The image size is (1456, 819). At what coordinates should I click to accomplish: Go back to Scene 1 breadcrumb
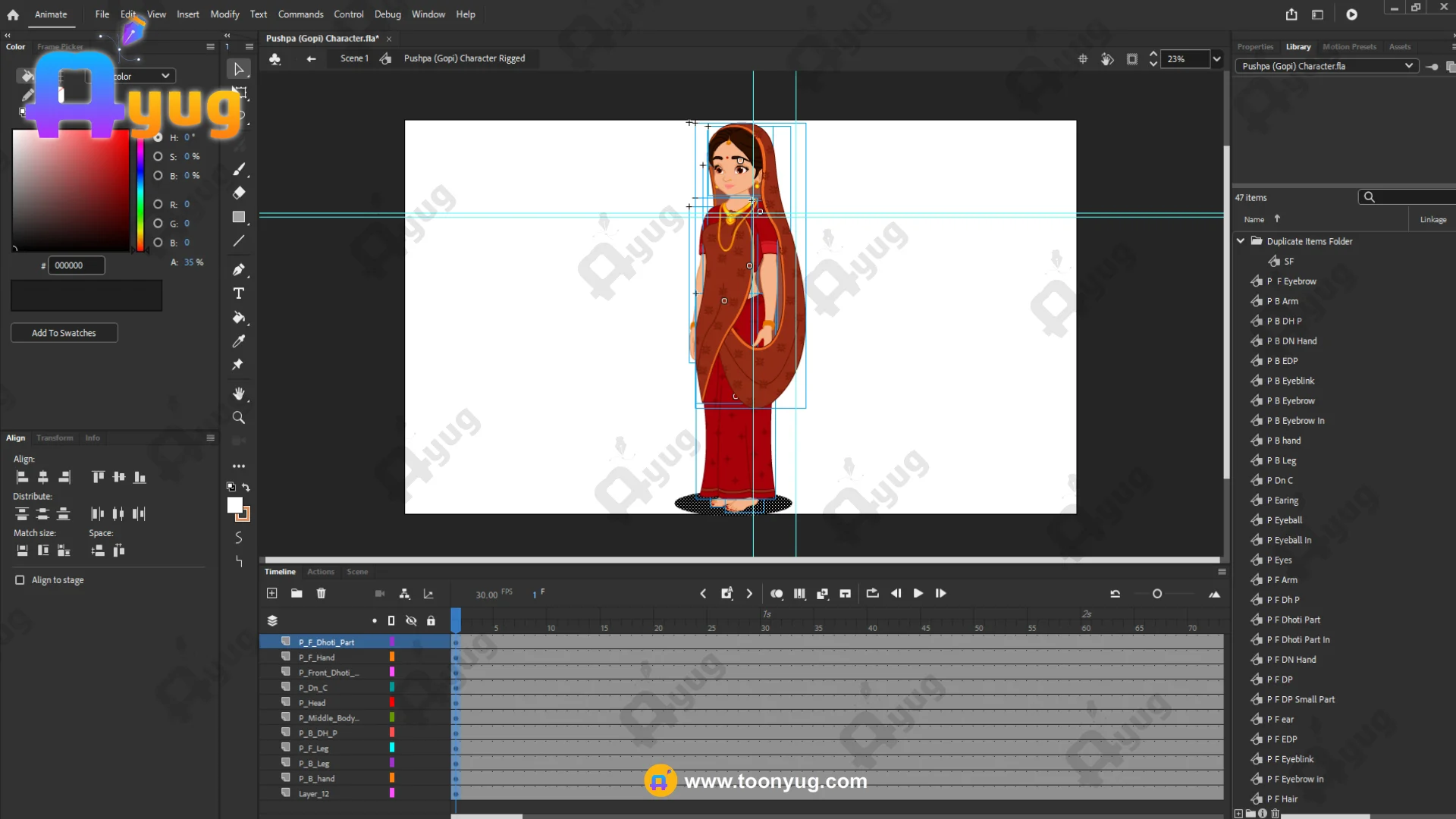coord(354,58)
